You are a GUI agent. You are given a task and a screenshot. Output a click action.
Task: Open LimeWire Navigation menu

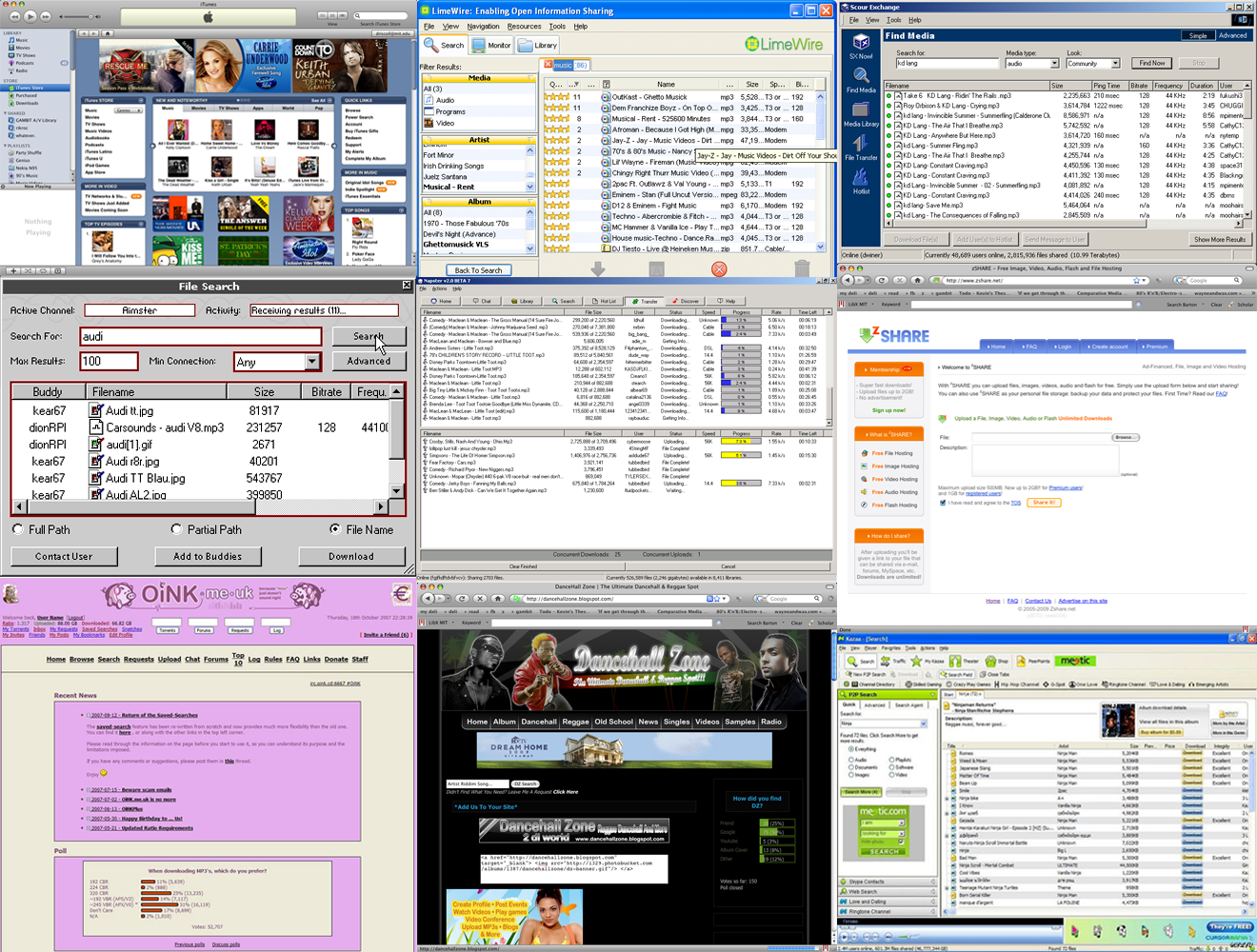pyautogui.click(x=483, y=27)
